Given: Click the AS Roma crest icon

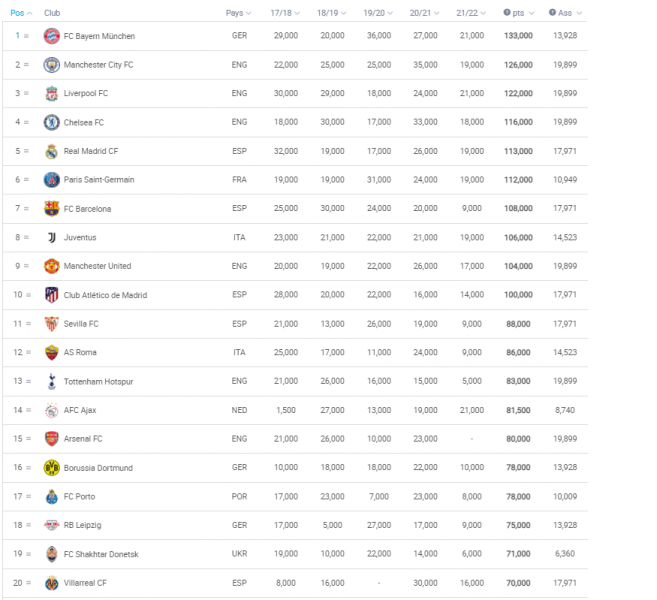Looking at the screenshot, I should coord(52,352).
